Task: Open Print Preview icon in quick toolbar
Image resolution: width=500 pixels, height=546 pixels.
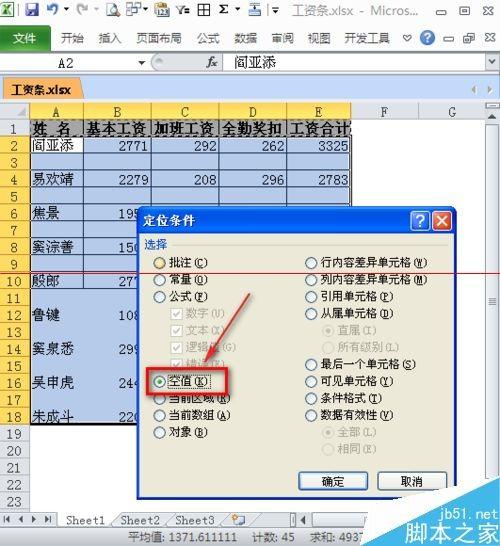Action: pyautogui.click(x=112, y=10)
